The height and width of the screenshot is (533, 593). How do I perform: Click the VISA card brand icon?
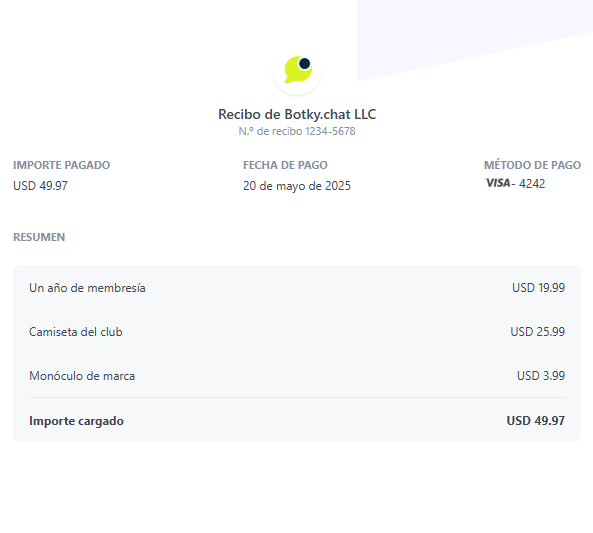(x=498, y=183)
